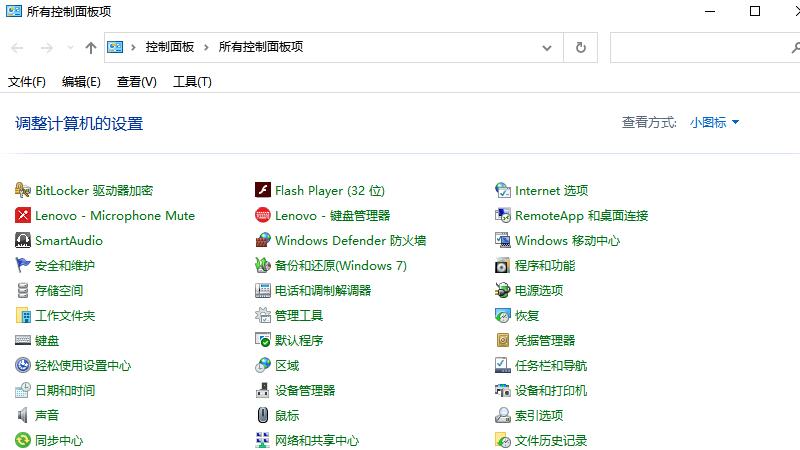Click the Windows Defender 防火墙 icon
This screenshot has width=800, height=450.
[x=263, y=240]
